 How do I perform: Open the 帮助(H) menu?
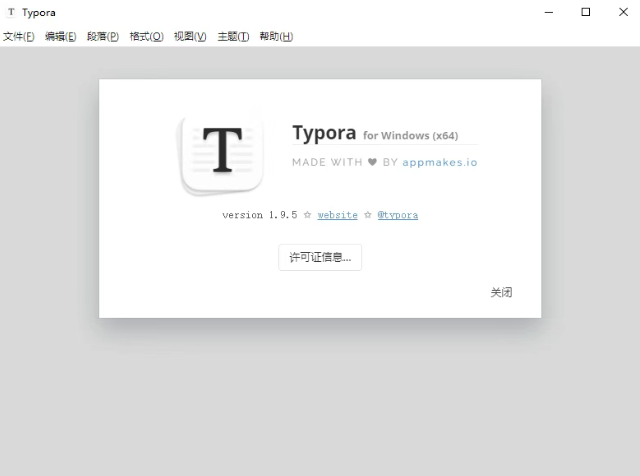tap(276, 36)
